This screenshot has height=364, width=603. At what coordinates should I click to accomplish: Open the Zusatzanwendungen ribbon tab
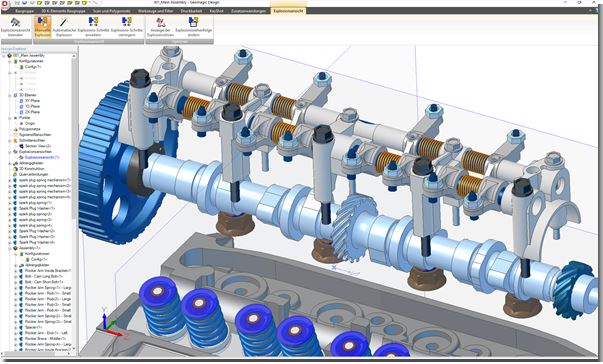coord(248,11)
